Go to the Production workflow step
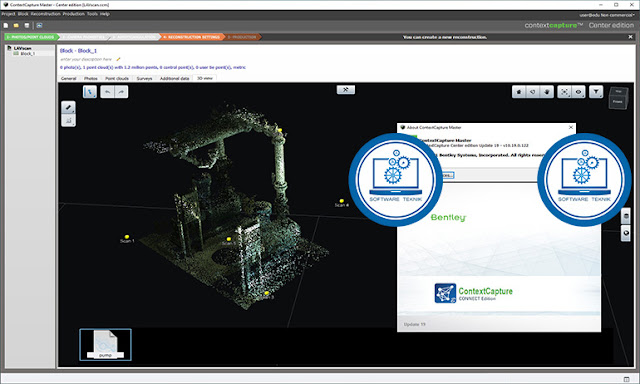This screenshot has height=384, width=640. 242,37
